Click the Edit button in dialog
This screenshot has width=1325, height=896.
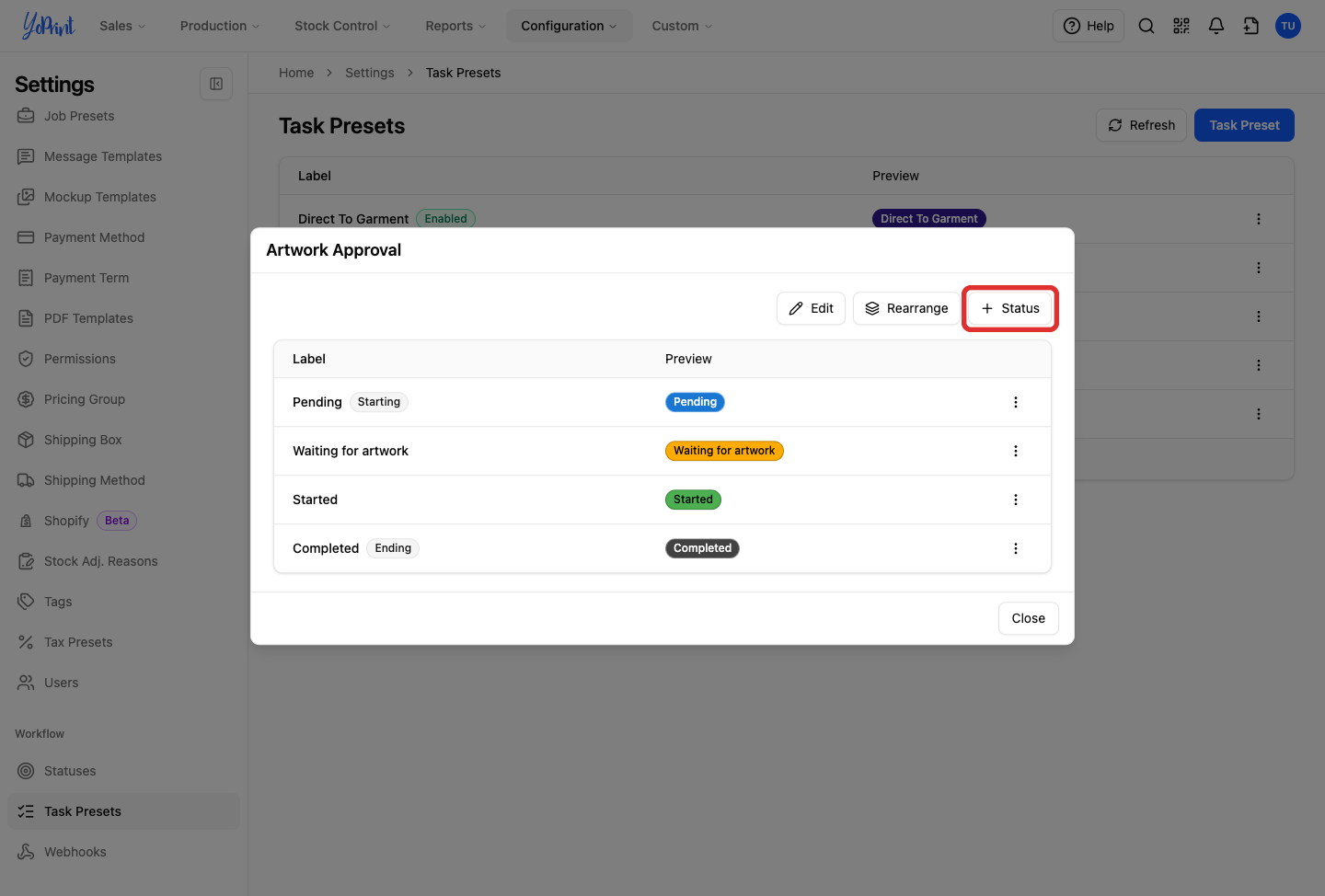811,308
